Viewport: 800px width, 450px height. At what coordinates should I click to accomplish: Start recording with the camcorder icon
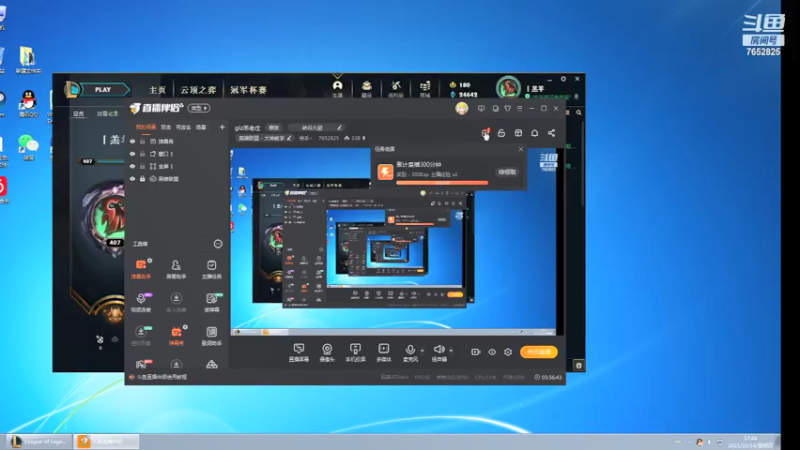click(x=476, y=352)
